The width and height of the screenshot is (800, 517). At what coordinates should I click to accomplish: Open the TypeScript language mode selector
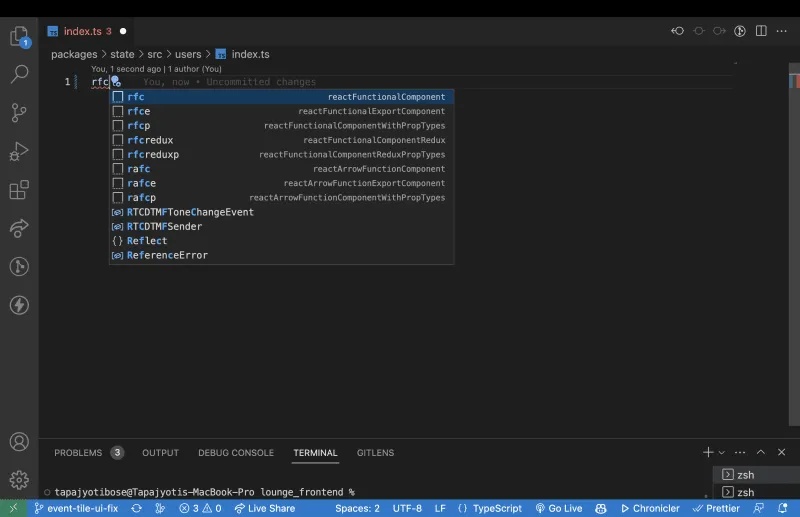pyautogui.click(x=490, y=508)
